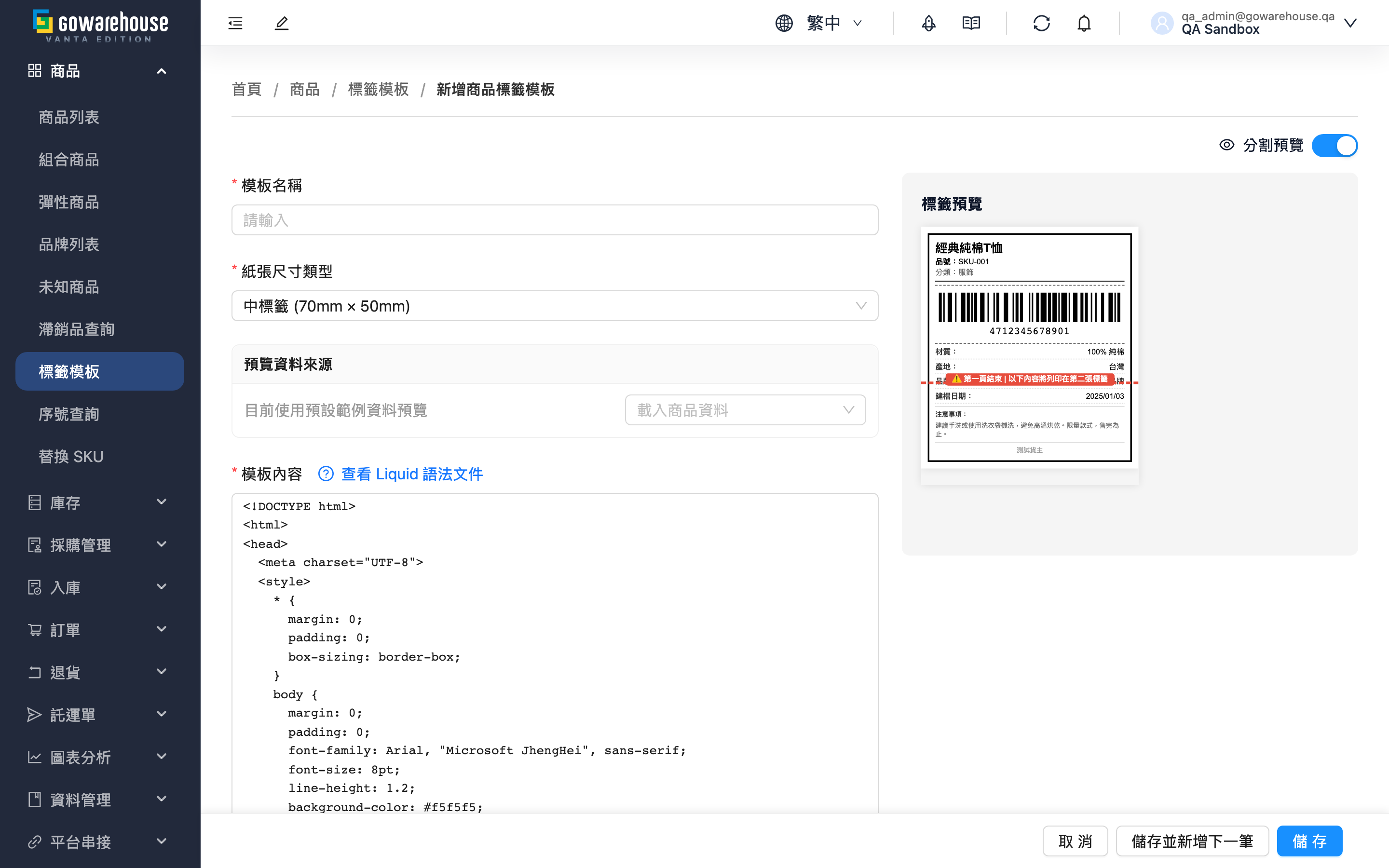Click the pencil edit icon in header

click(281, 23)
